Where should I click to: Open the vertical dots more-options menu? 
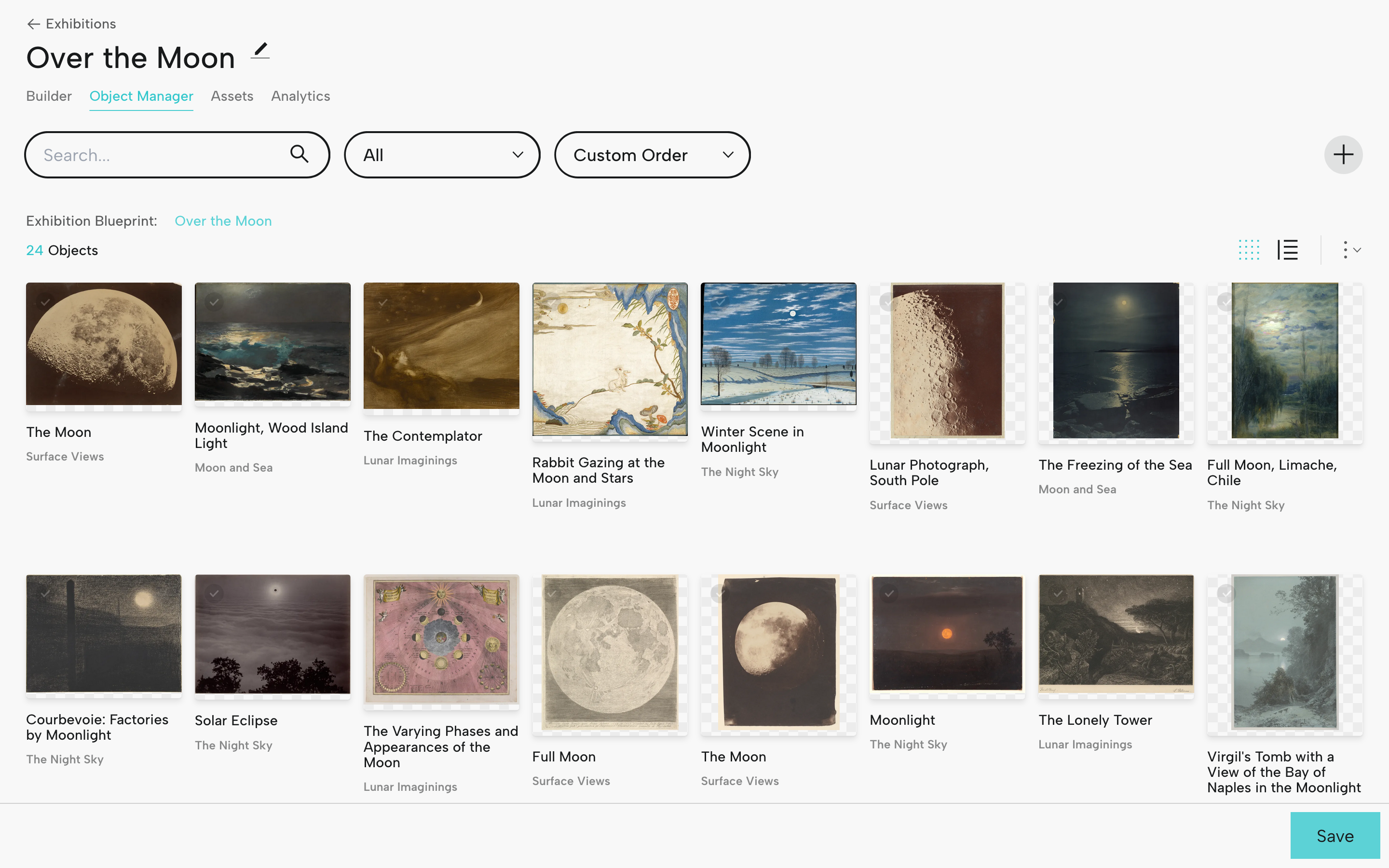(1351, 250)
